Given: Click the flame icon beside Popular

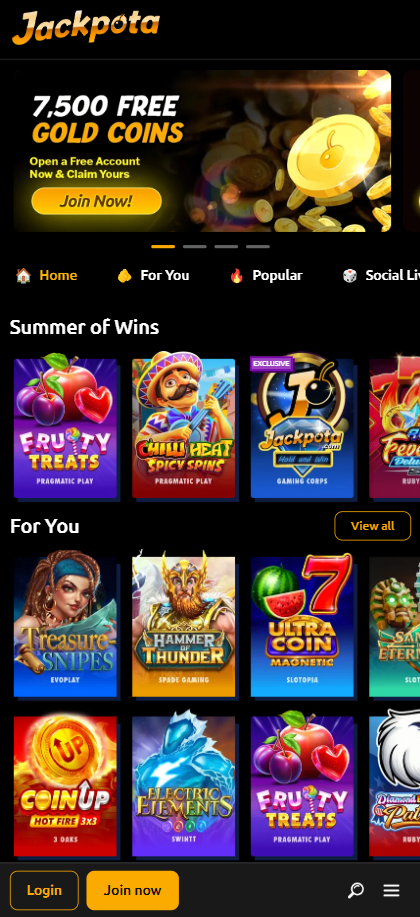Looking at the screenshot, I should (236, 275).
